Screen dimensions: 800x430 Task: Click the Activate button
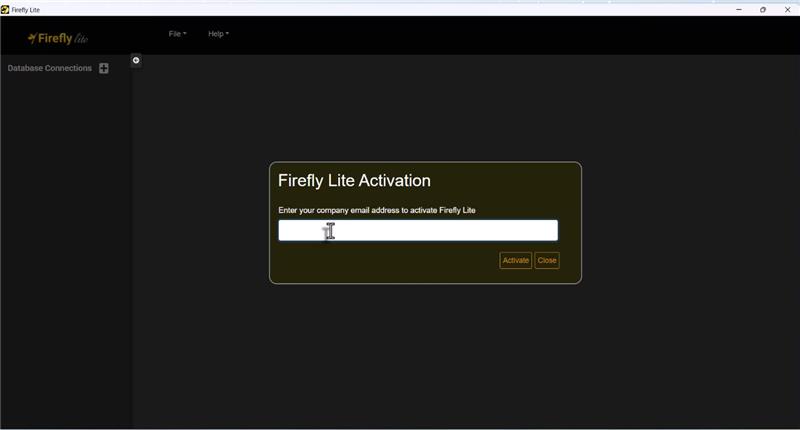point(515,260)
